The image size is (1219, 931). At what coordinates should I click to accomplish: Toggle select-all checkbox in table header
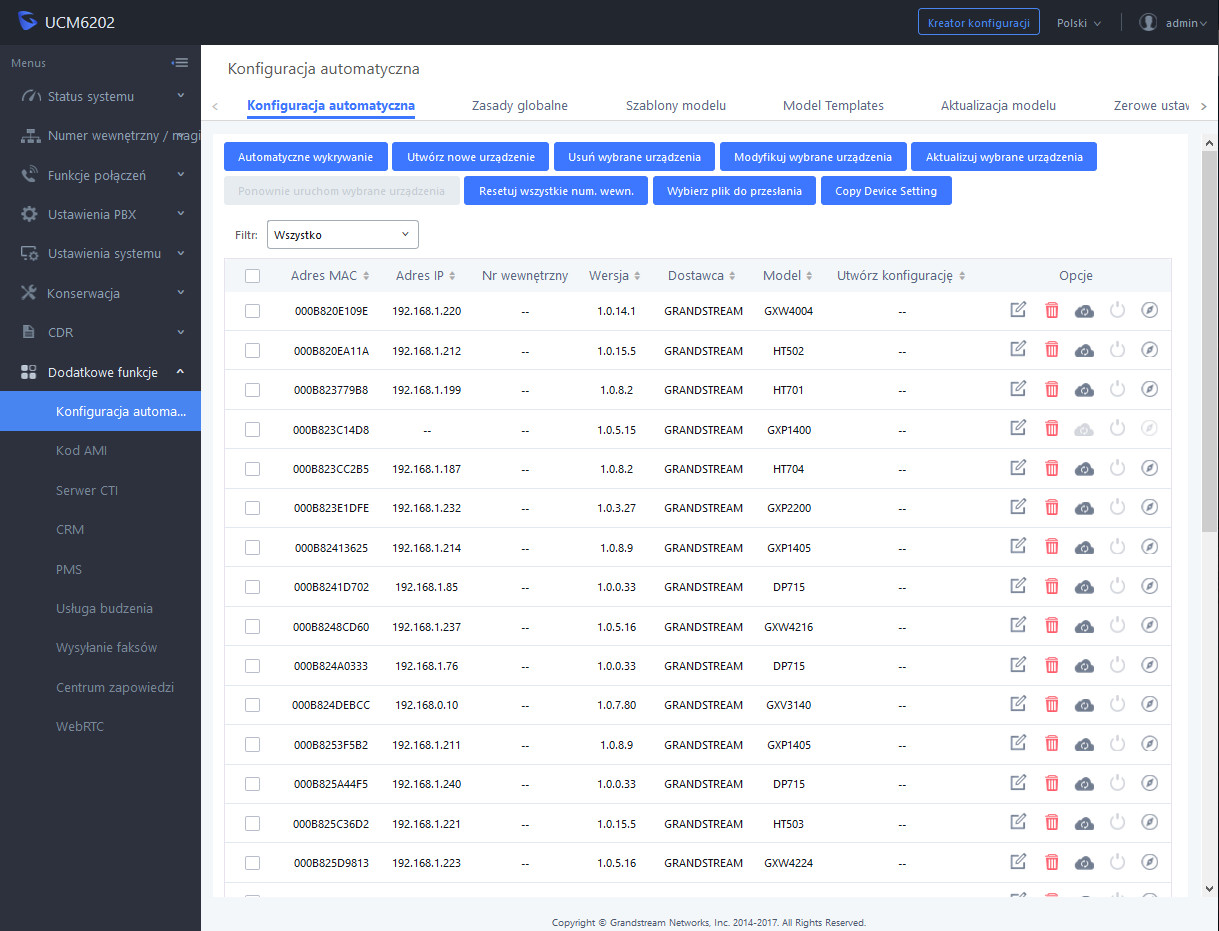click(252, 276)
